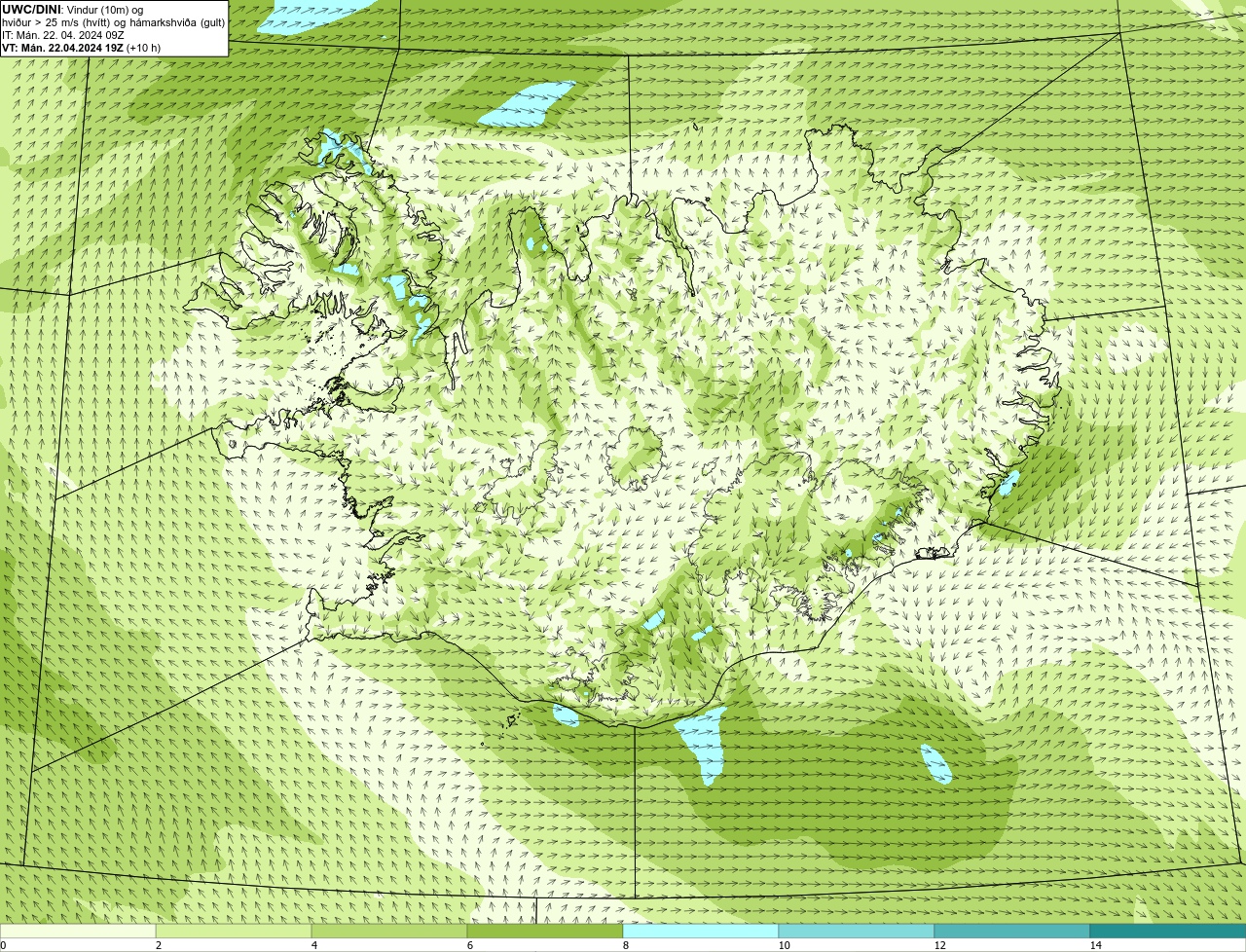Select the 2–4 light green legend segment
The width and height of the screenshot is (1246, 952).
click(x=234, y=931)
